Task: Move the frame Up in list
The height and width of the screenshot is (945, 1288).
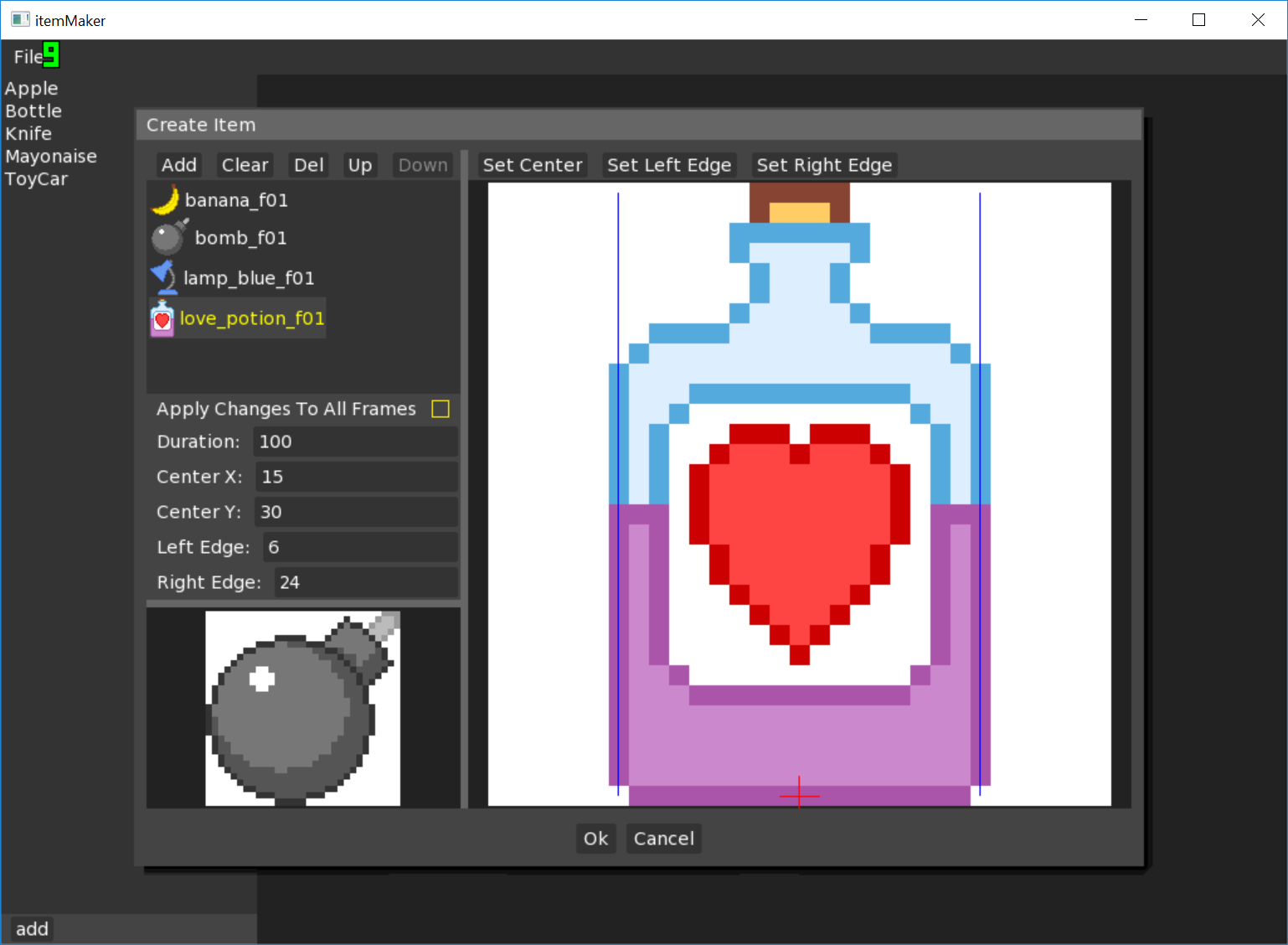Action: 359,165
